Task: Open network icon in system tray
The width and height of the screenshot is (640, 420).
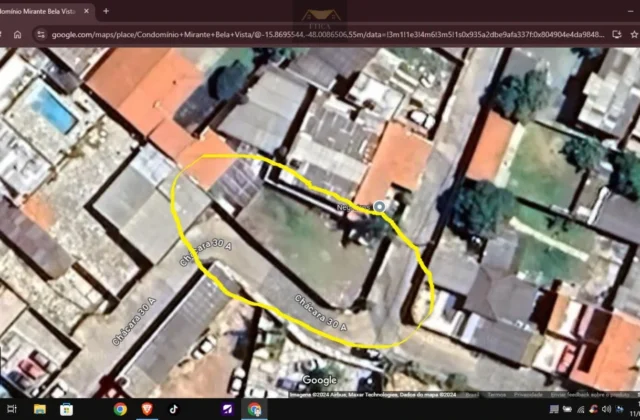Action: point(581,409)
